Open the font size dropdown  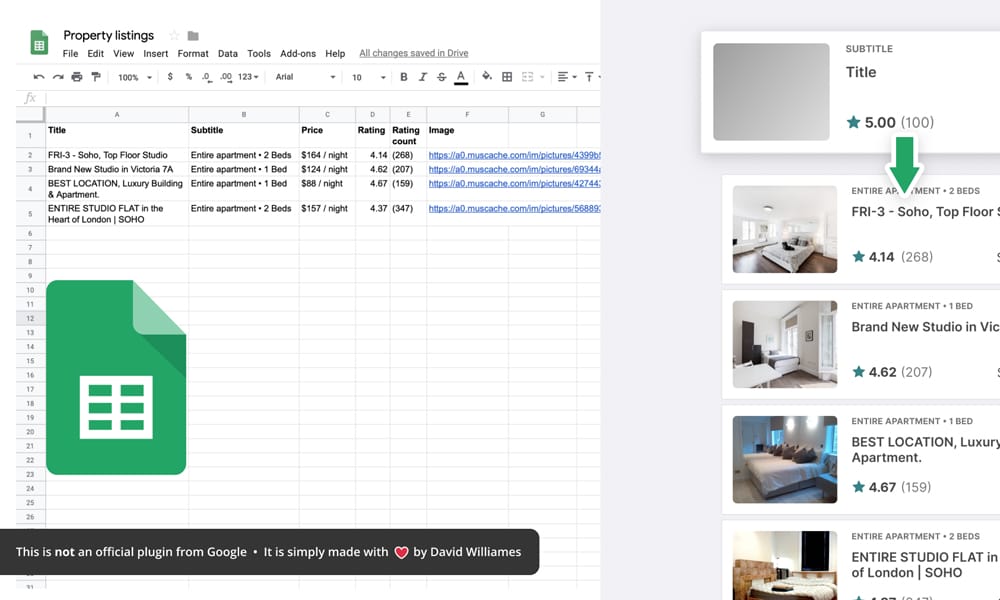pyautogui.click(x=362, y=77)
